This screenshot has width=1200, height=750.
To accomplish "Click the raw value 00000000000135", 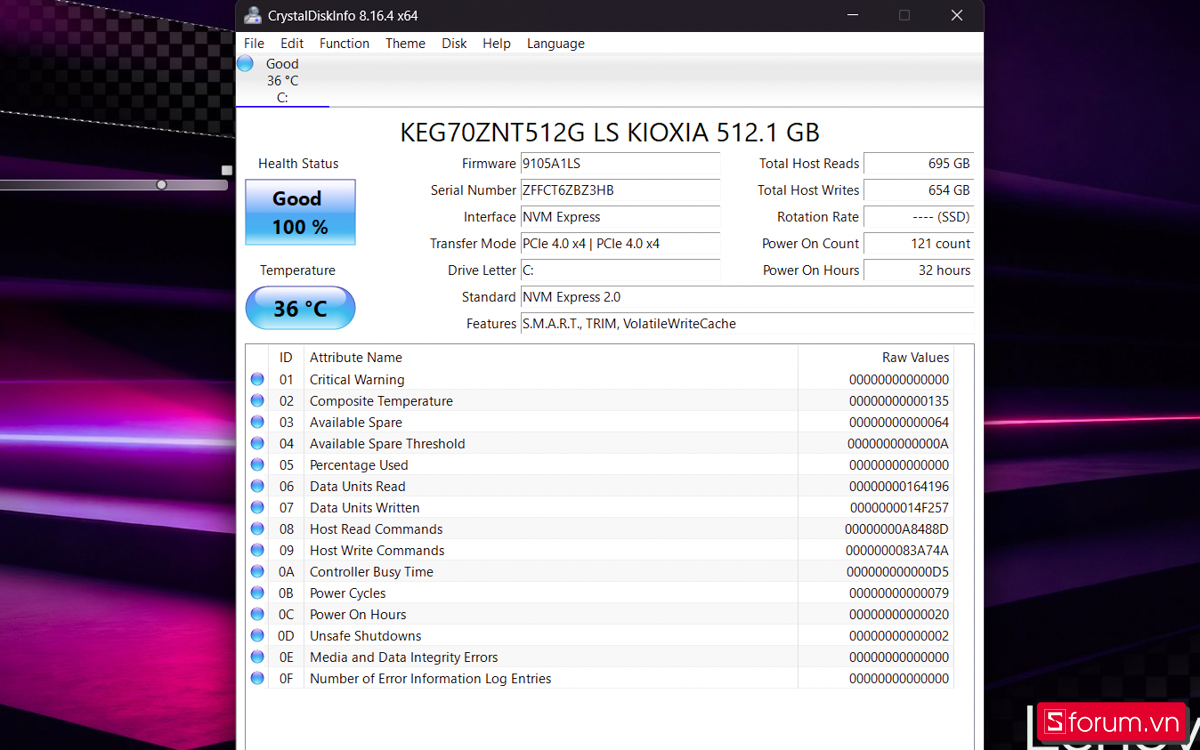I will click(899, 401).
